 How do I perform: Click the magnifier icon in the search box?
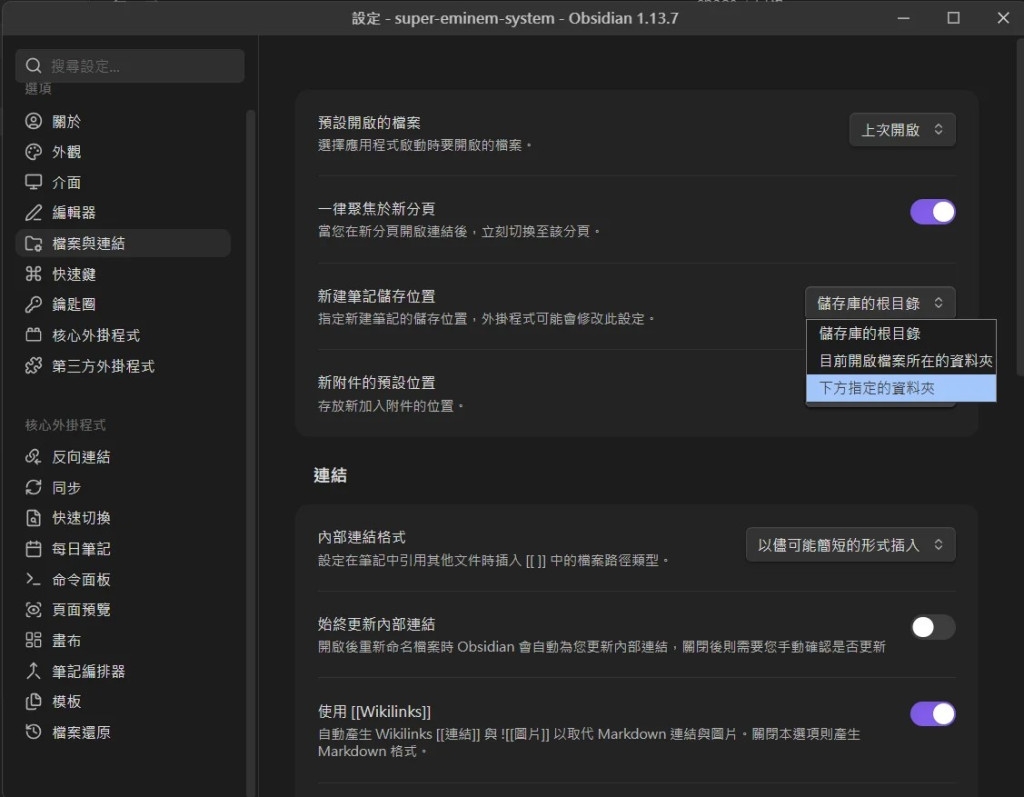(x=33, y=66)
